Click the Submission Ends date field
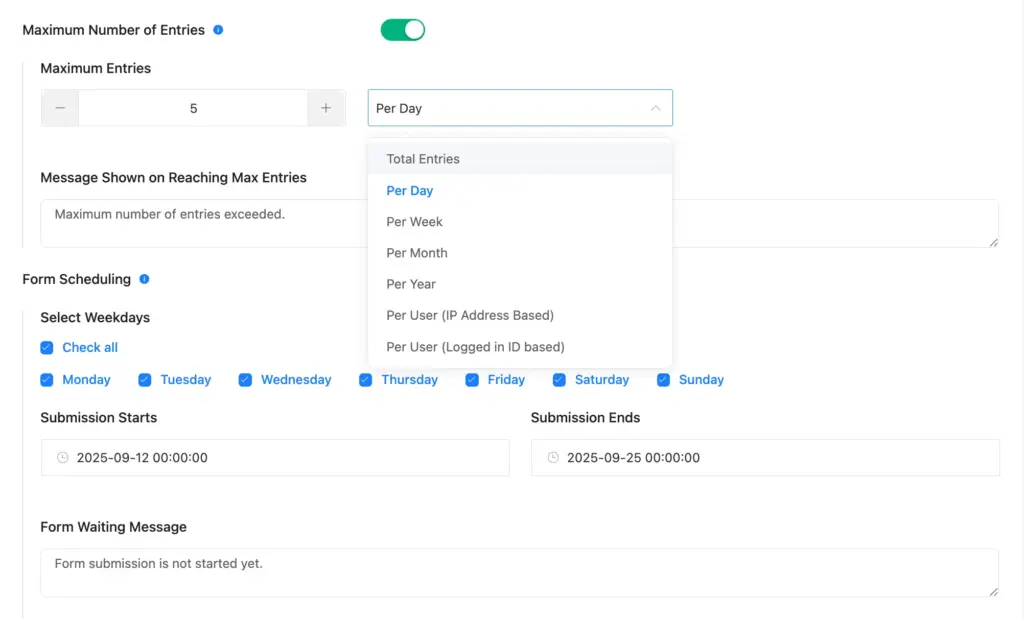1024x619 pixels. pos(765,458)
